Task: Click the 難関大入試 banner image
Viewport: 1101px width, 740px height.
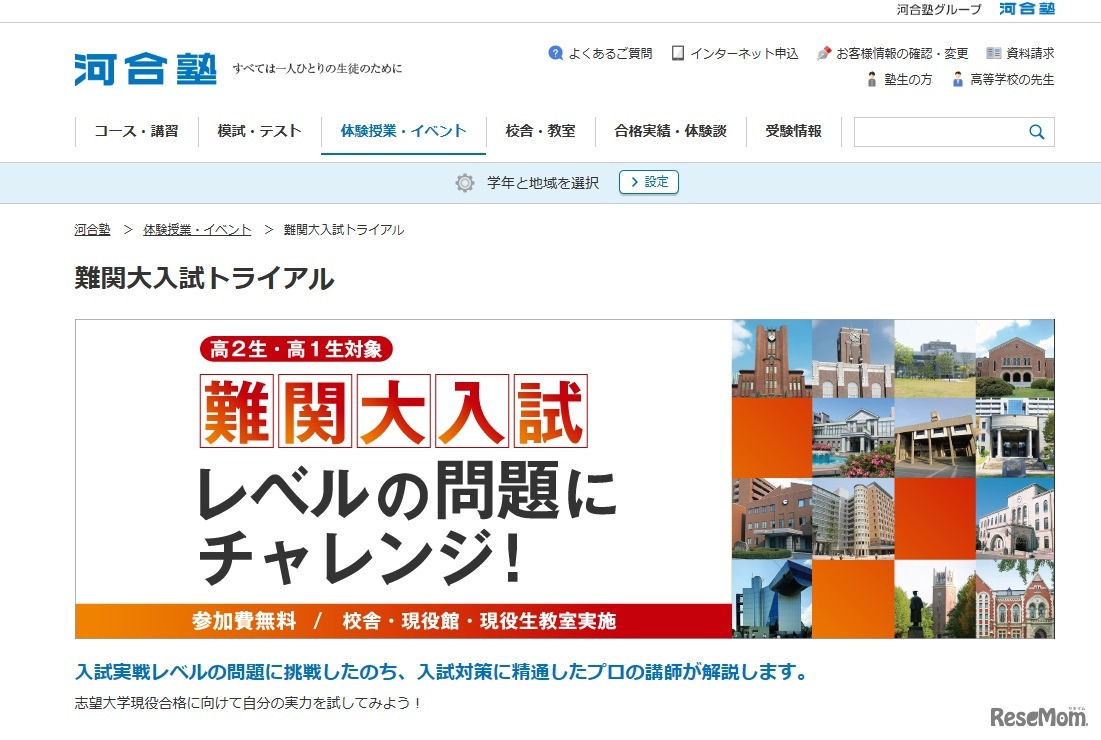Action: 565,479
